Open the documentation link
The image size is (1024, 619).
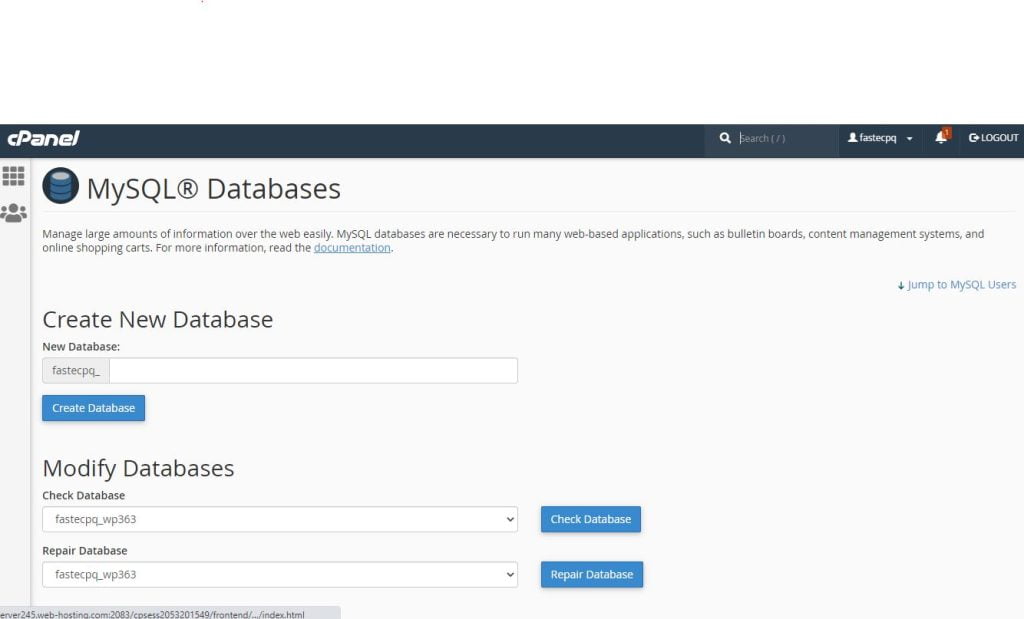[352, 248]
